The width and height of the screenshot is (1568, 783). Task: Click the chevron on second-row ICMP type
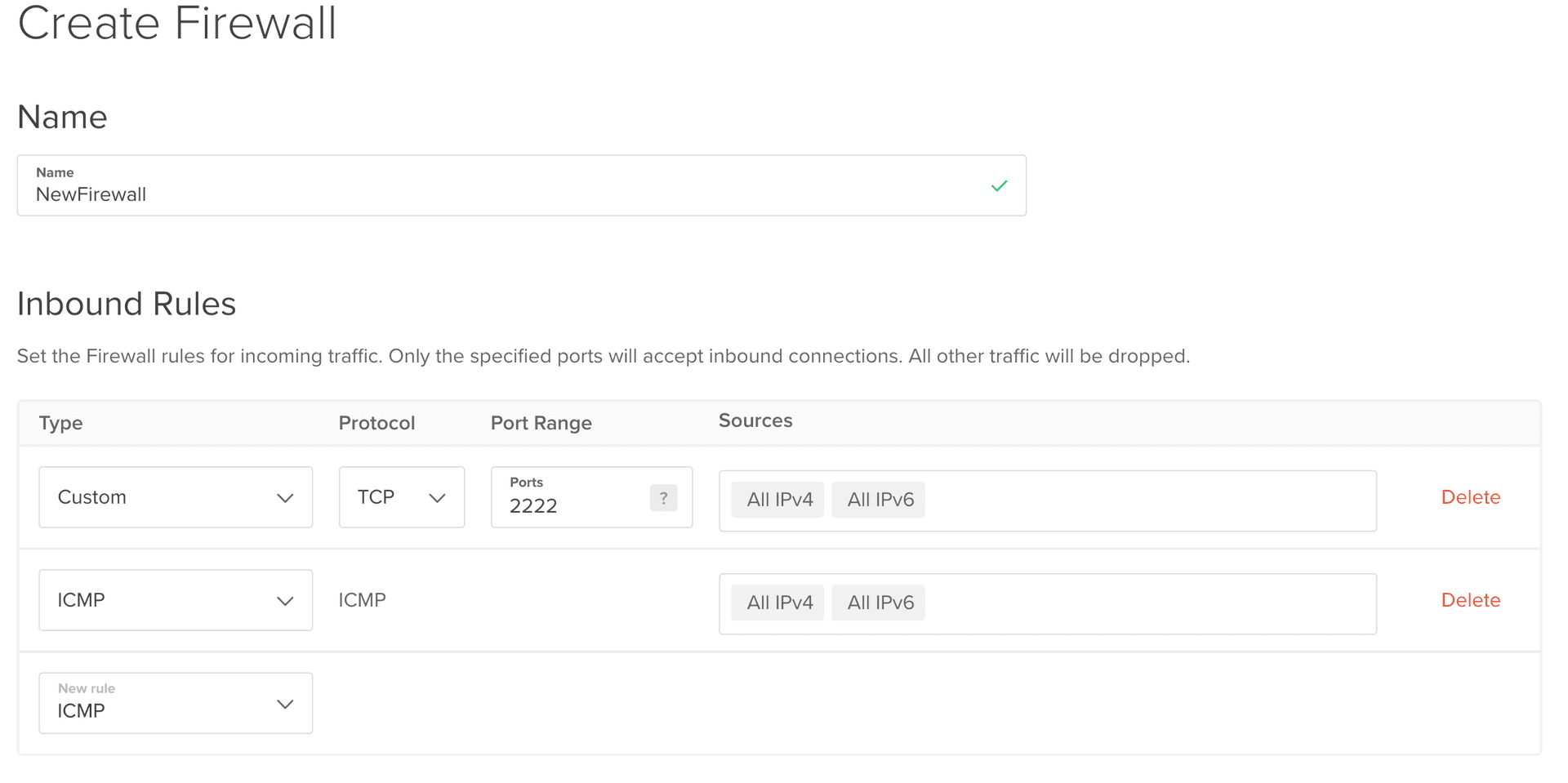[x=284, y=601]
